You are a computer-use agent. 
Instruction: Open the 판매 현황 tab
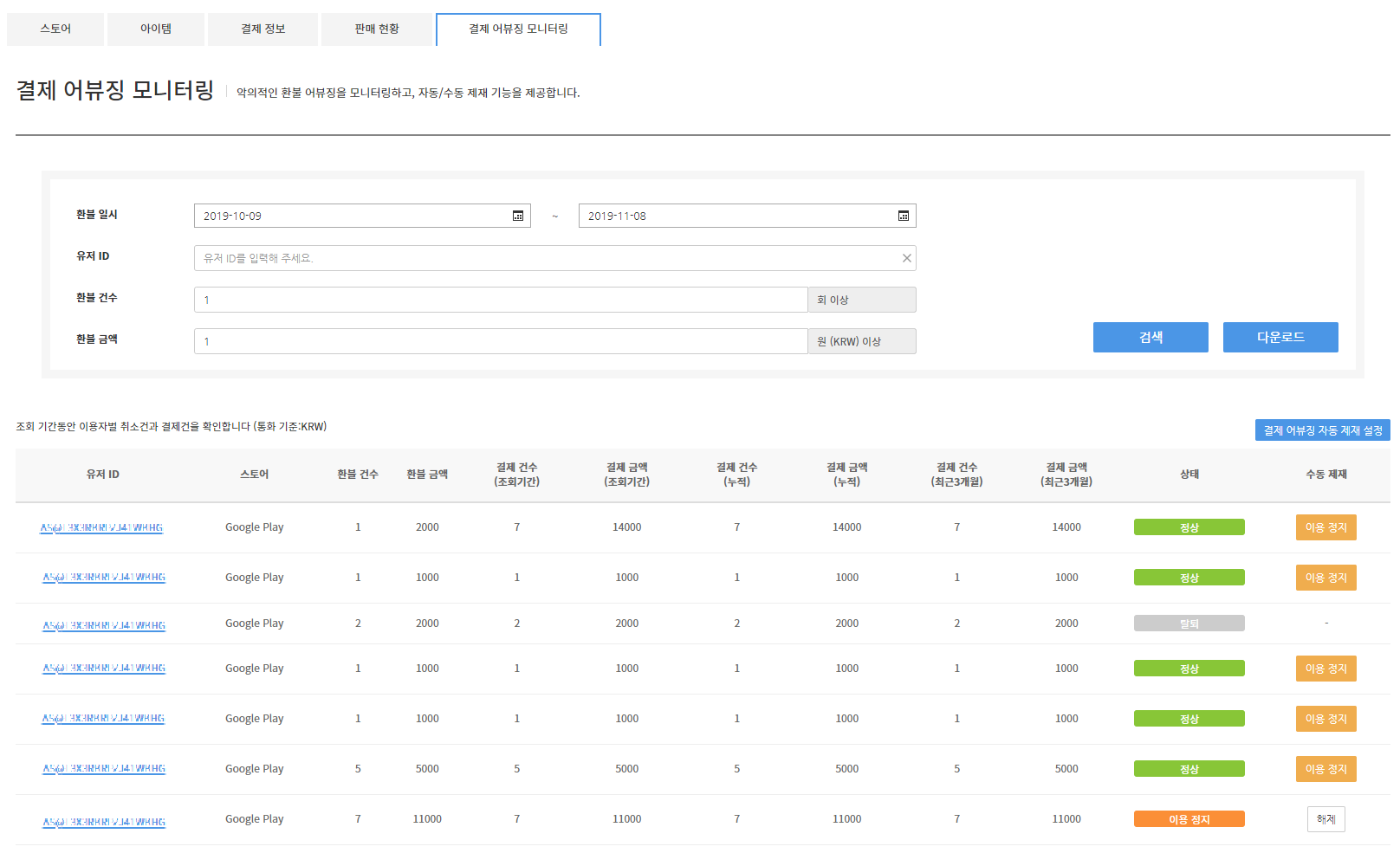[x=377, y=29]
